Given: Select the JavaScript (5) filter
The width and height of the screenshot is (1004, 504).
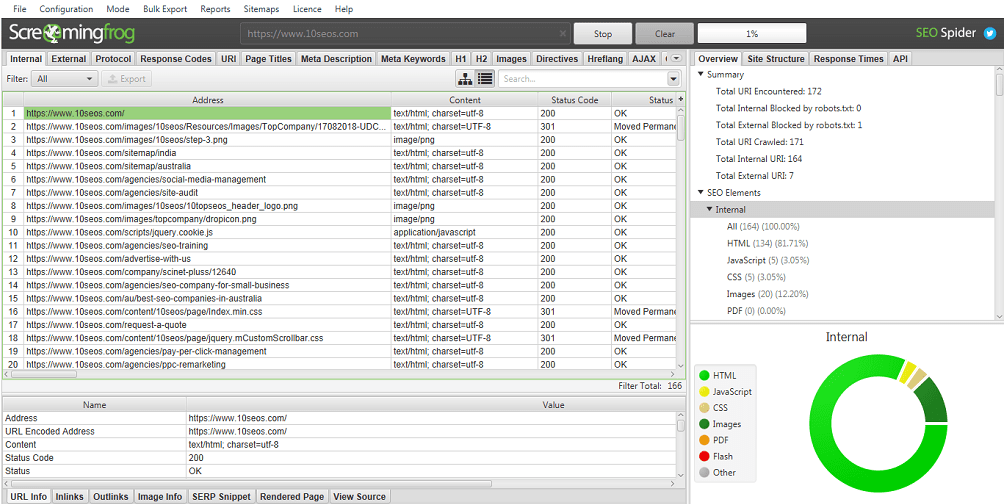Looking at the screenshot, I should pyautogui.click(x=768, y=260).
